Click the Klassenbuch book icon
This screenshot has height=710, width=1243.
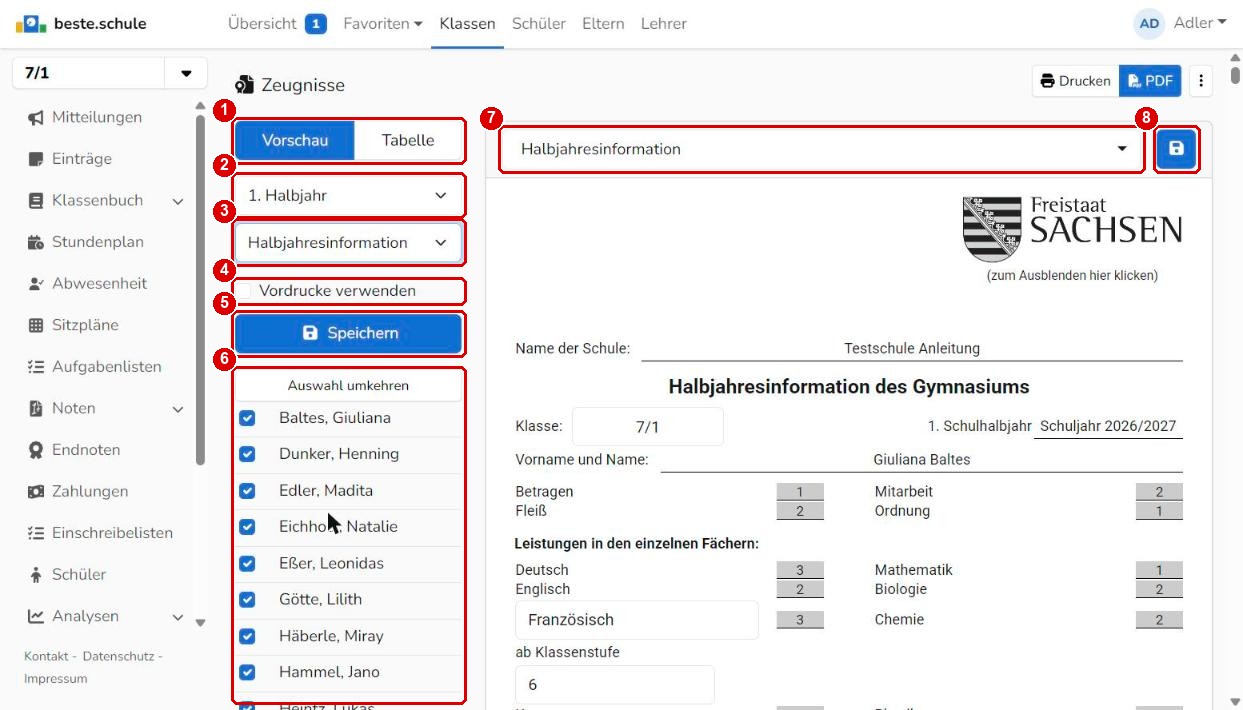point(36,201)
